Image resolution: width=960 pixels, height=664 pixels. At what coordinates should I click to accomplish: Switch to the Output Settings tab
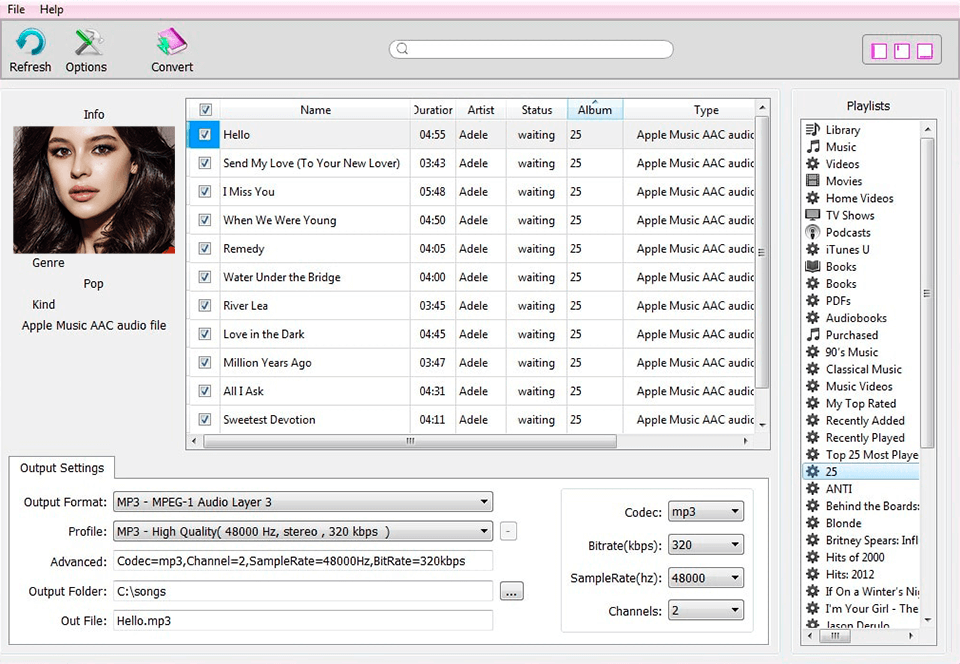(61, 467)
